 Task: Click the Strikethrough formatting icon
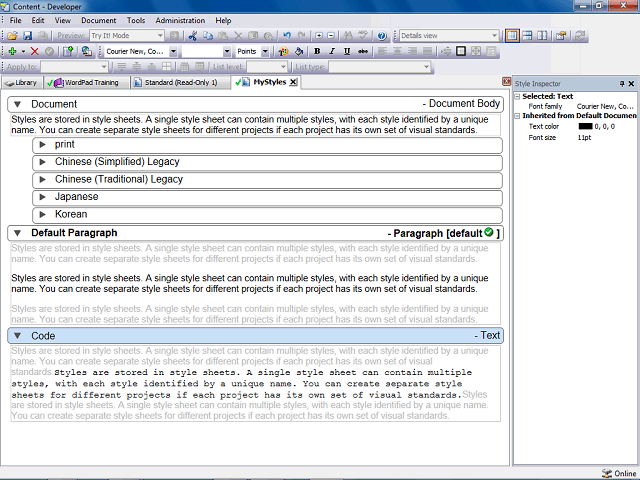[x=362, y=51]
